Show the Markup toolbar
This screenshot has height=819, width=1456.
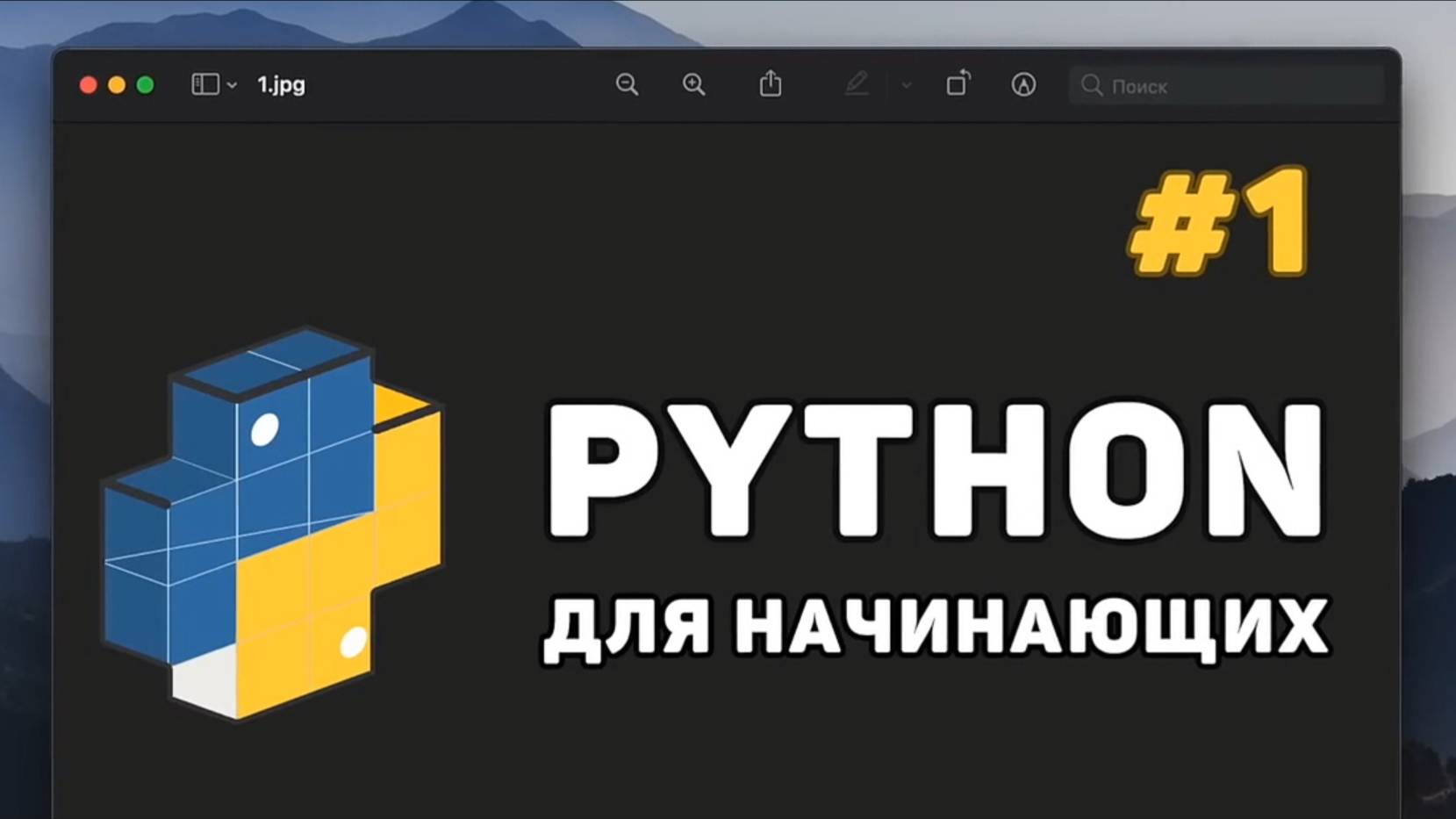[x=1023, y=84]
